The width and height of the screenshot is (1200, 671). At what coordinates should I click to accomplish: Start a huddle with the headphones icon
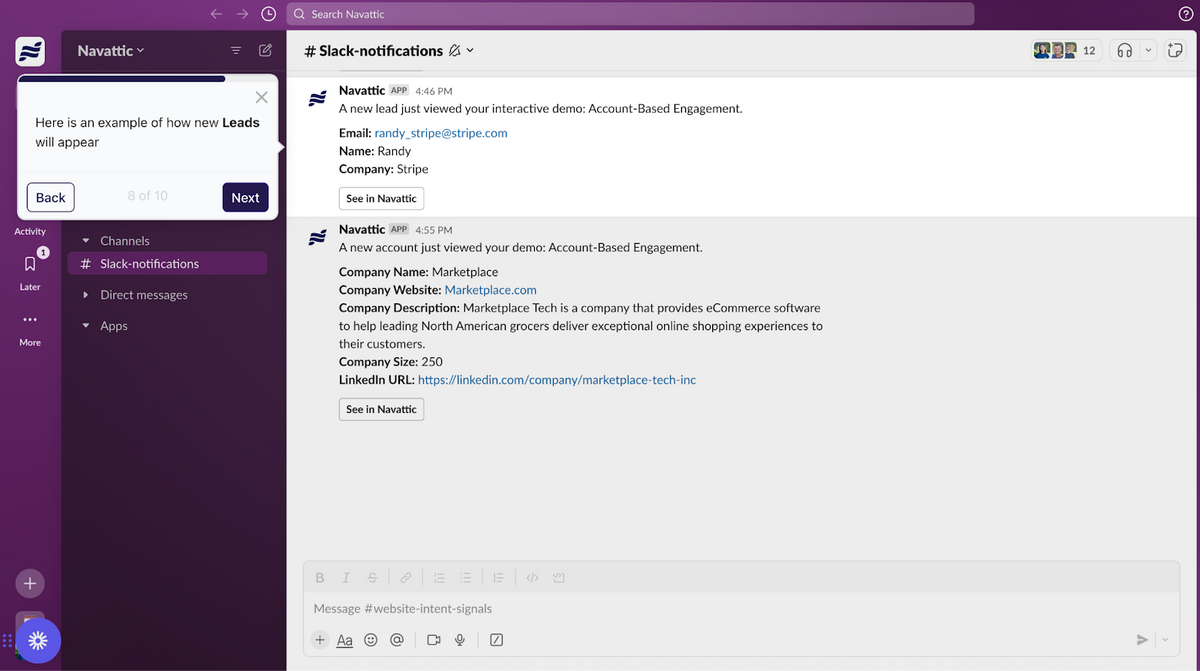(x=1127, y=49)
